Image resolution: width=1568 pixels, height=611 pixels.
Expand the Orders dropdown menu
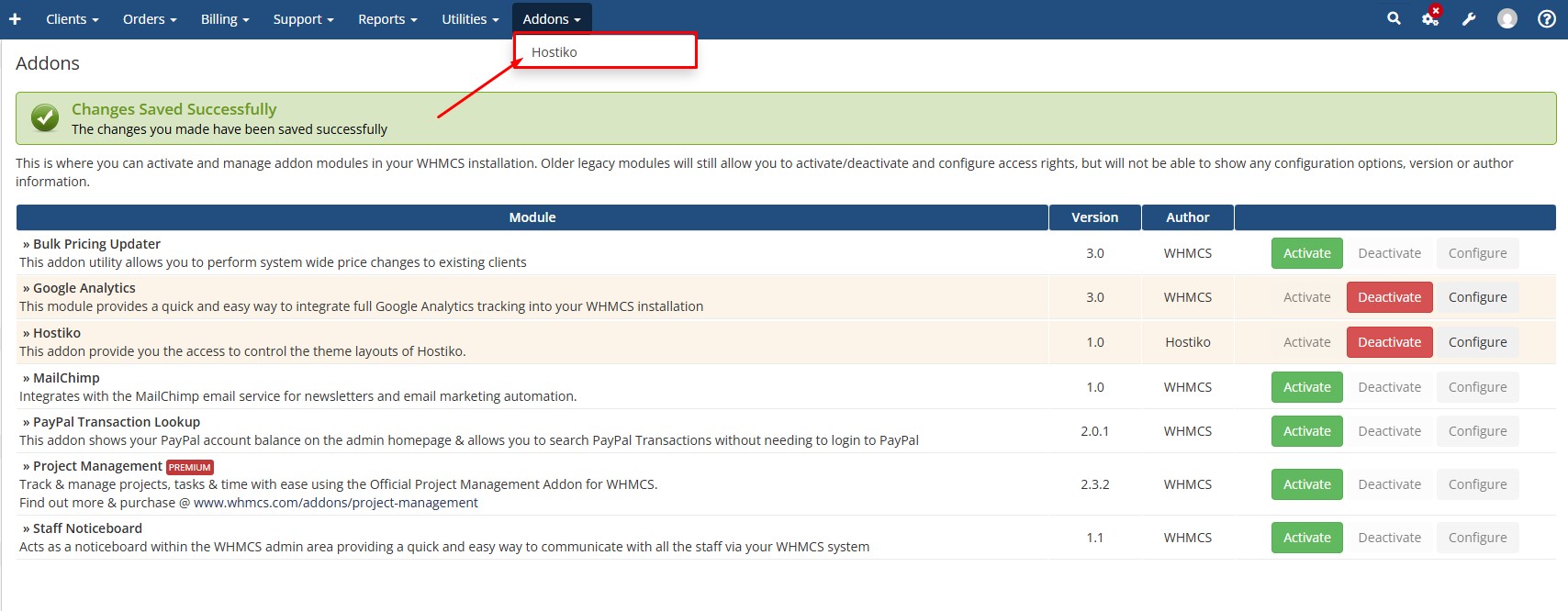click(149, 19)
